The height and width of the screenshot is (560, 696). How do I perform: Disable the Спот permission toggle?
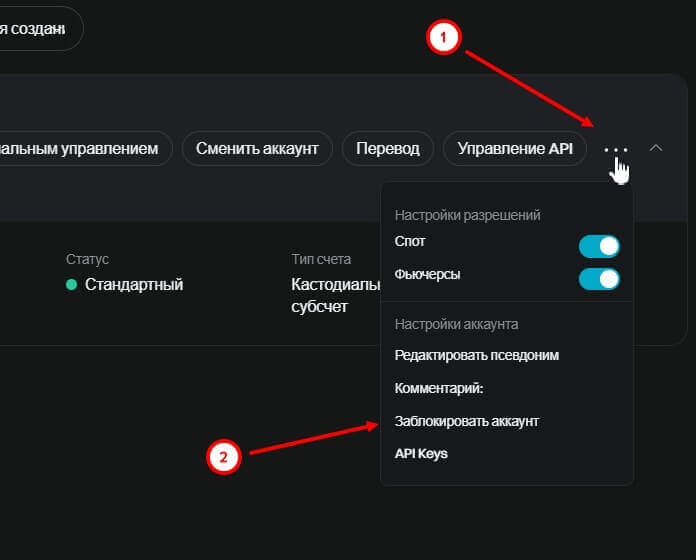(599, 246)
